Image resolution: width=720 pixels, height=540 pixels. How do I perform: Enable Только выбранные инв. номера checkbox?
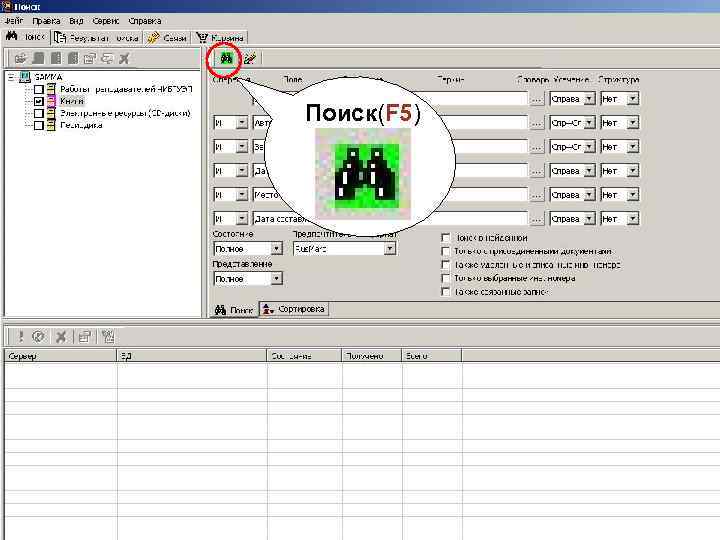tap(445, 278)
